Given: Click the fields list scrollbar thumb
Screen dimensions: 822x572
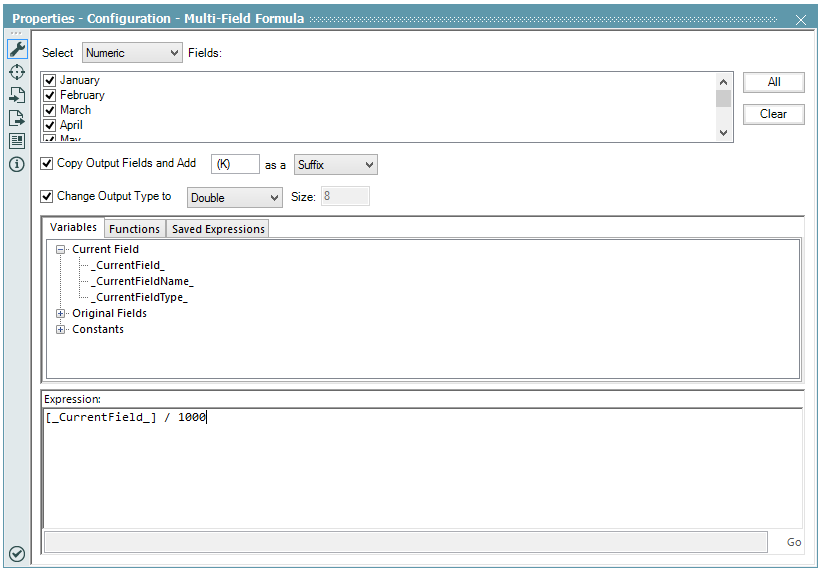Looking at the screenshot, I should 723,99.
